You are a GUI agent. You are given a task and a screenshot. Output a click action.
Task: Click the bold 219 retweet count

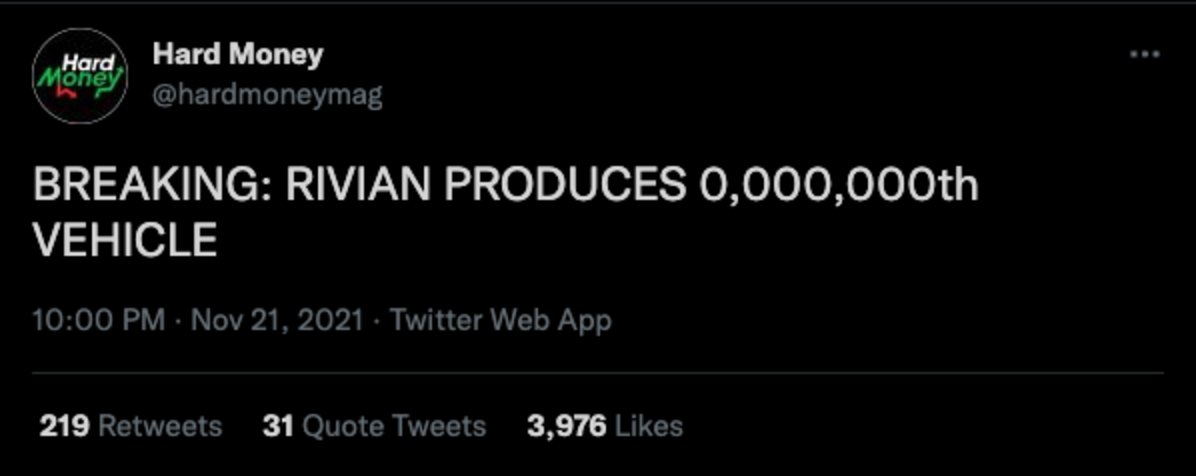click(x=65, y=426)
